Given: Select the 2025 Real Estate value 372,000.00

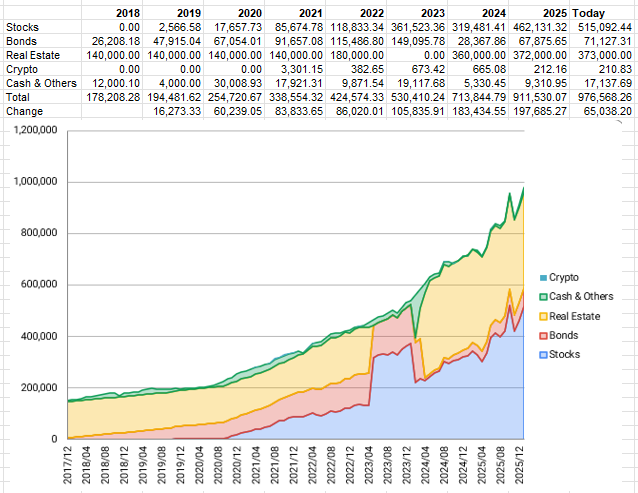Looking at the screenshot, I should pyautogui.click(x=538, y=54).
